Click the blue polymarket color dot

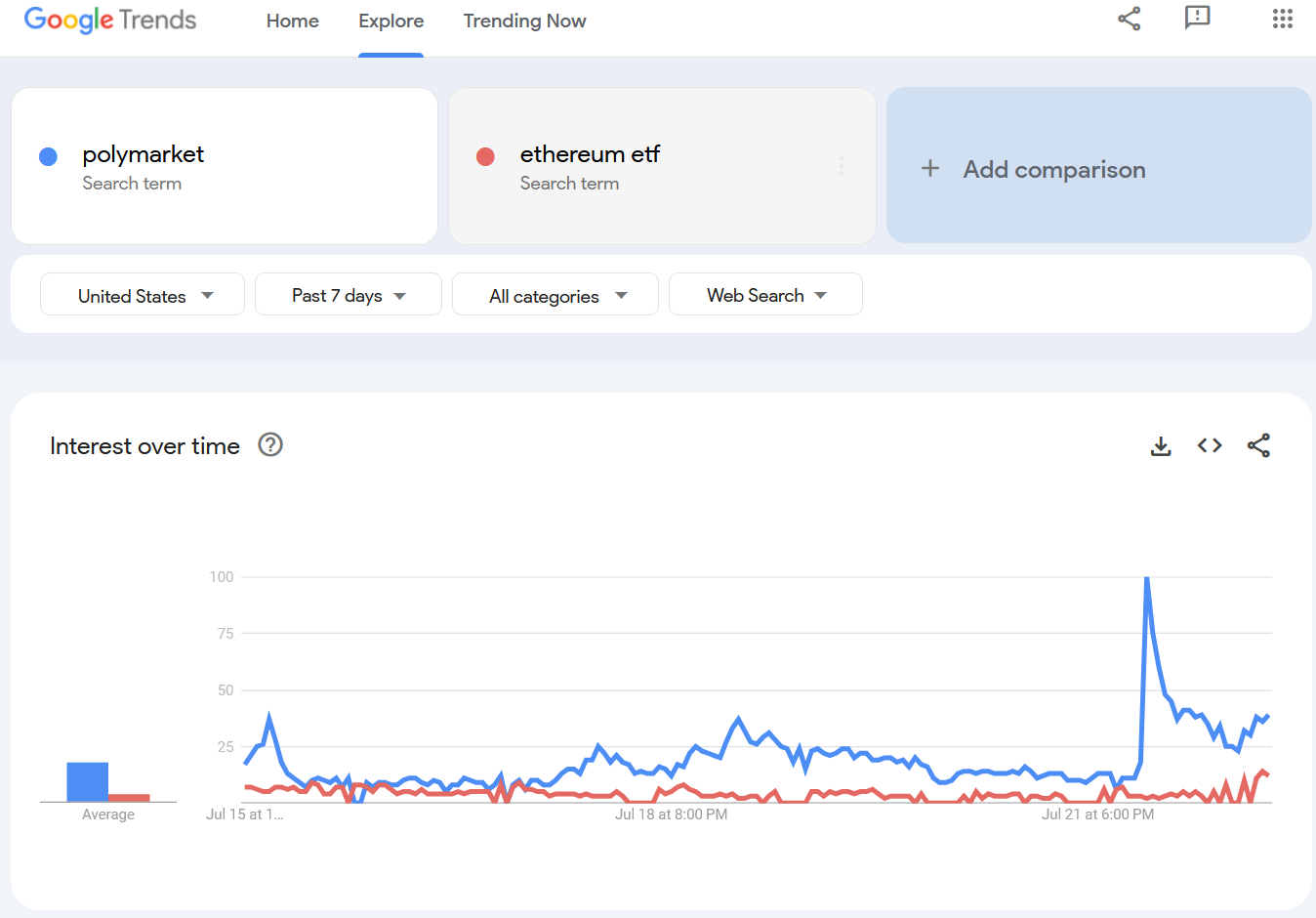click(48, 156)
